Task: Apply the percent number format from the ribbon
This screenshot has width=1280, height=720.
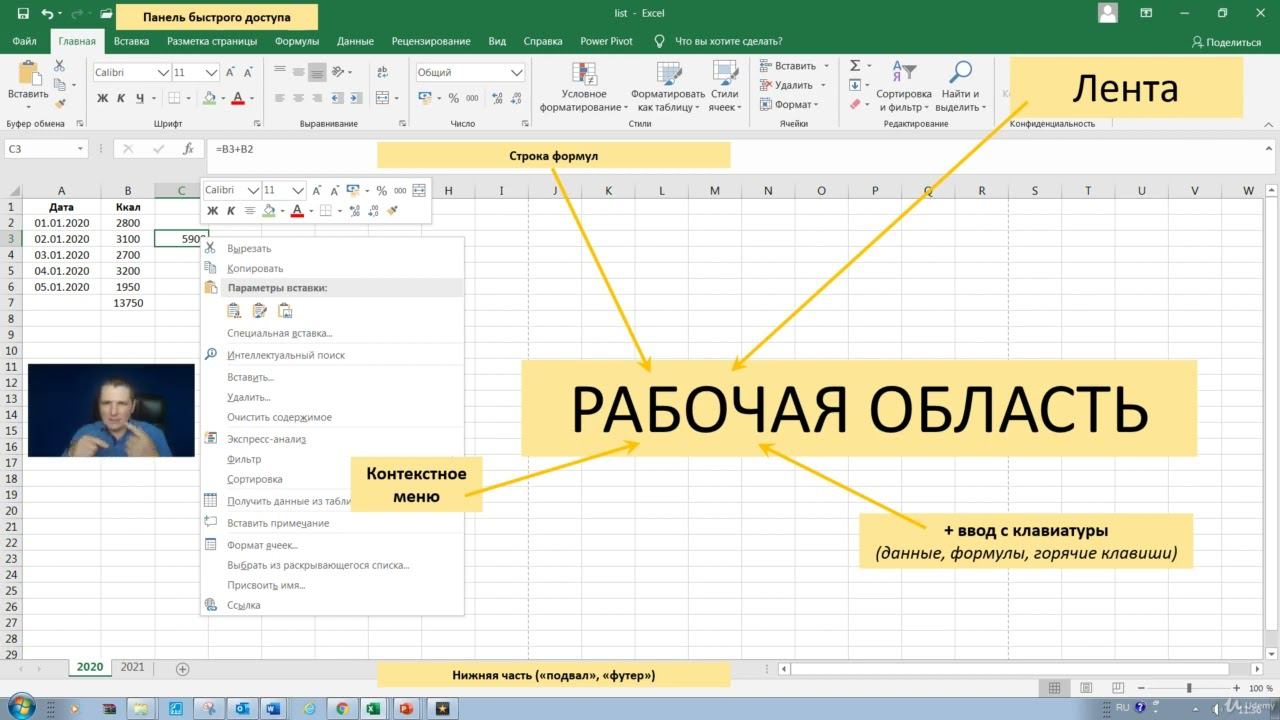Action: [453, 98]
